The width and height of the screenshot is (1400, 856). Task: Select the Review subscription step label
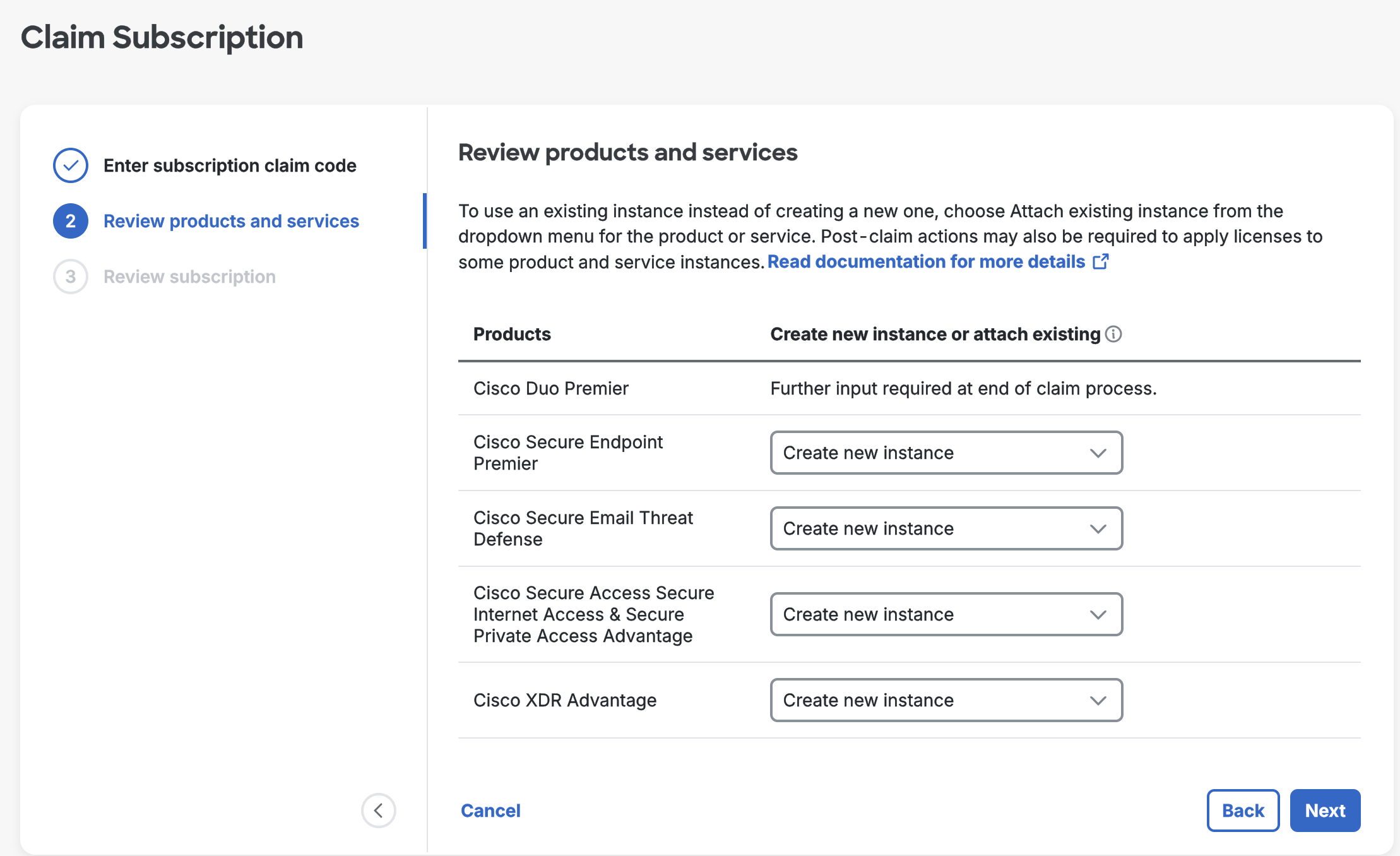[189, 276]
